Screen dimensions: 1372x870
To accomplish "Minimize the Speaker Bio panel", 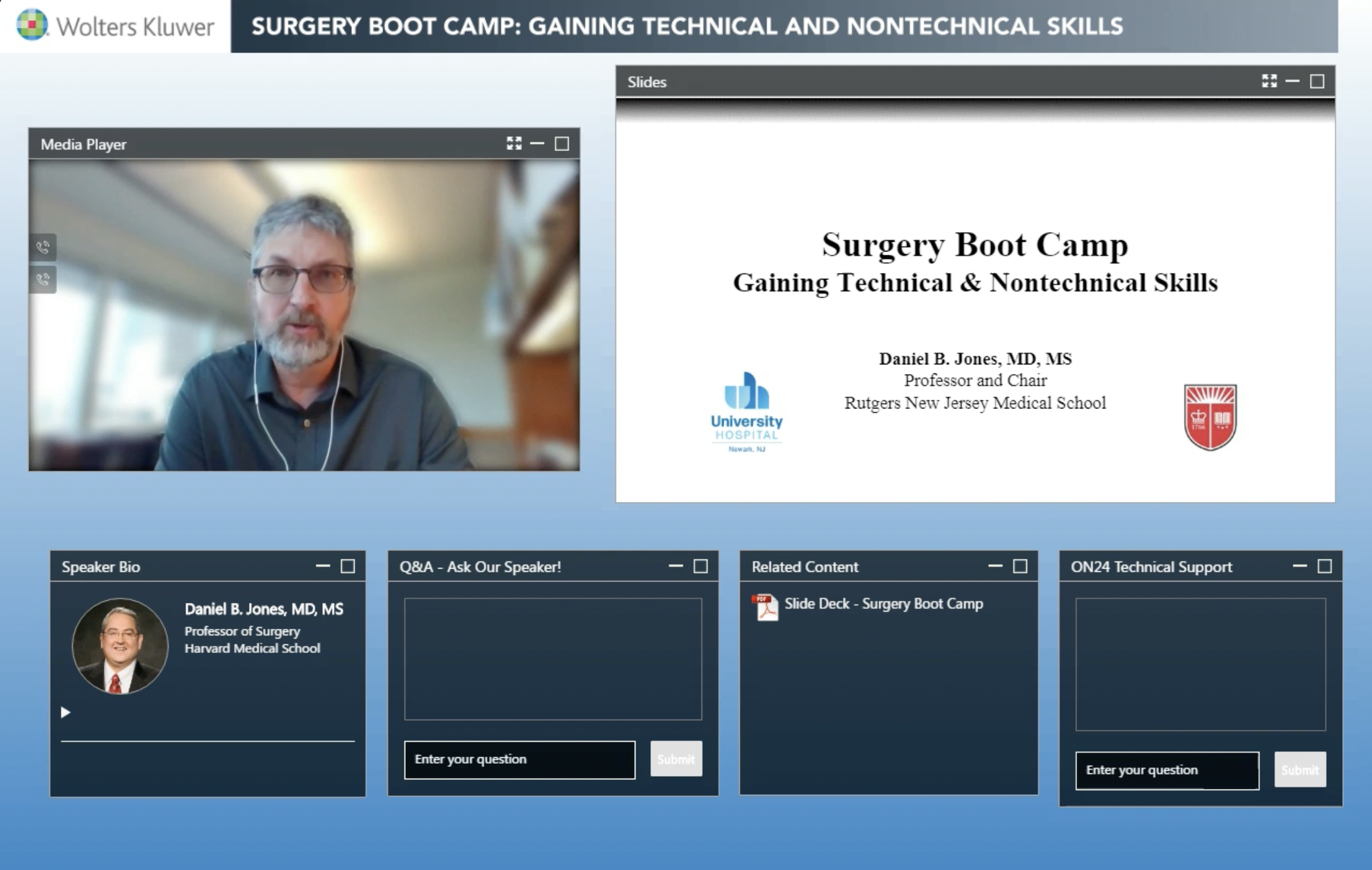I will (322, 566).
